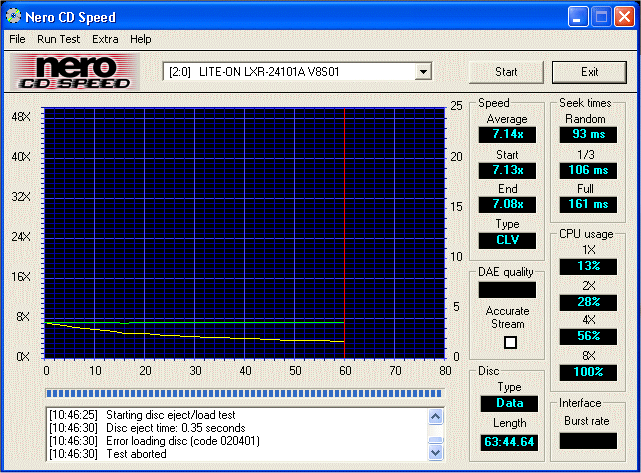Open the drive selection dropdown arrow
The height and width of the screenshot is (473, 641).
[423, 72]
